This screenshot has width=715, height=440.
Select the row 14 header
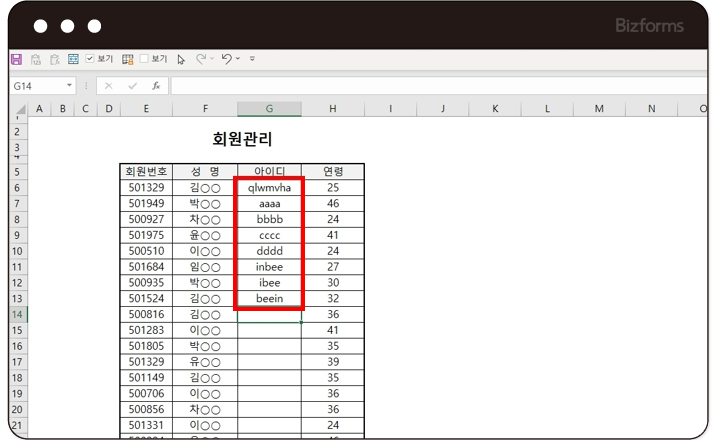(x=17, y=314)
